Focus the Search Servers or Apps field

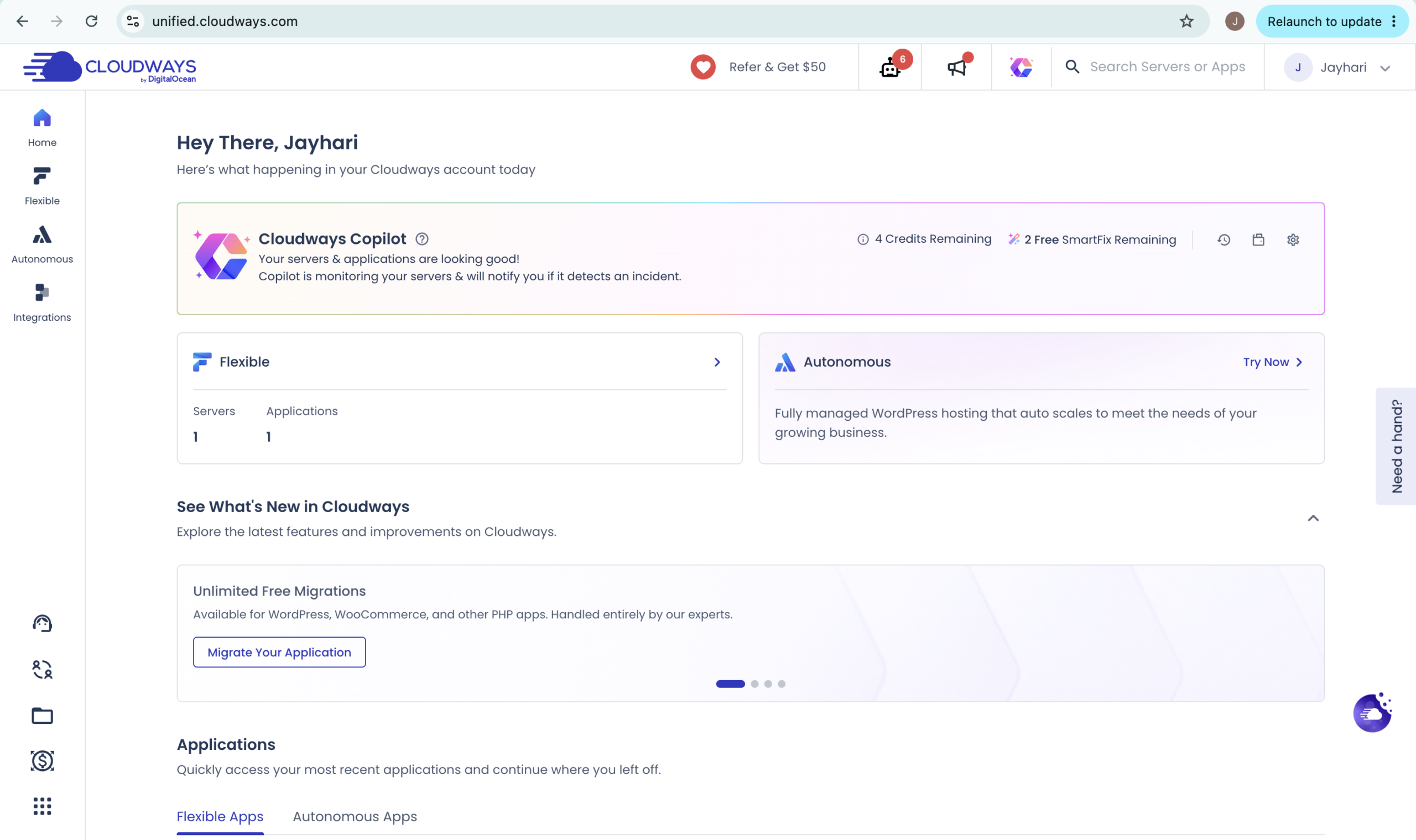click(x=1168, y=67)
